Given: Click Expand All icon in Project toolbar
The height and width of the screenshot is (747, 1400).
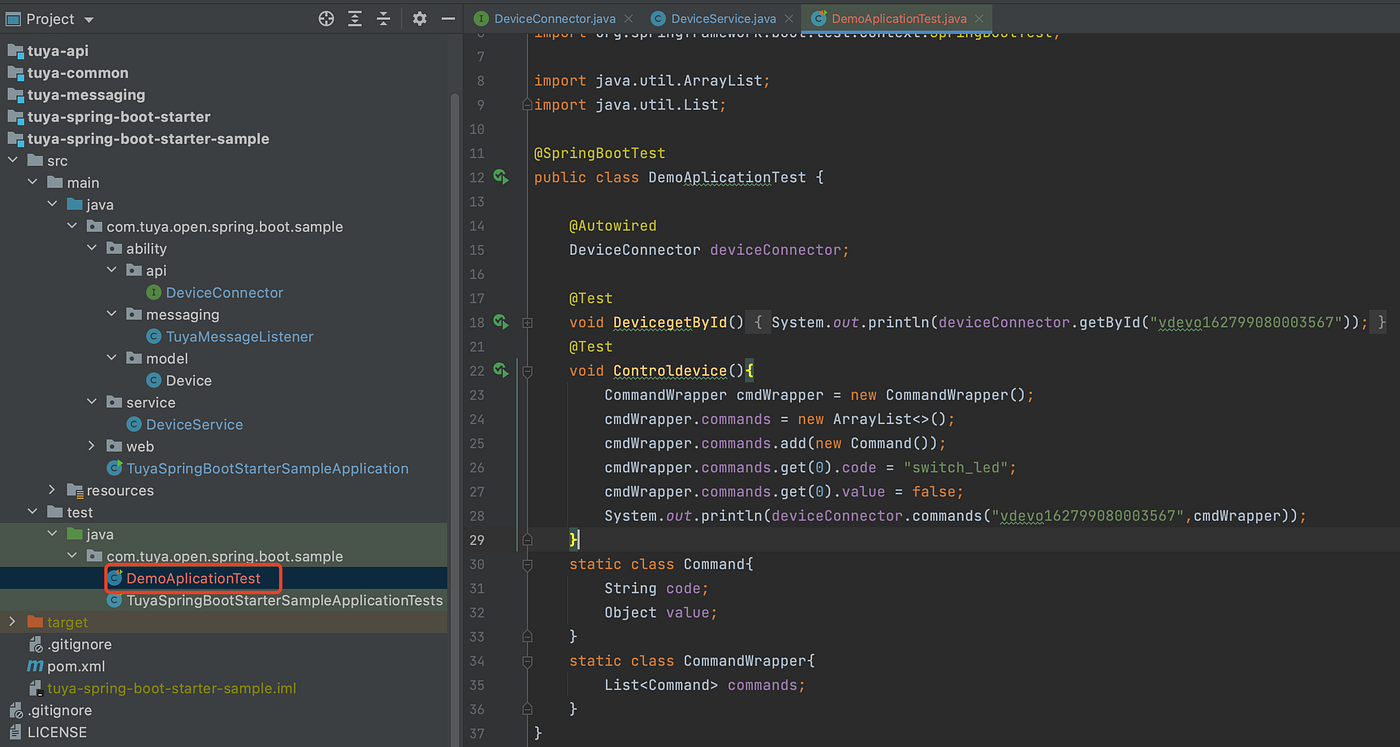Looking at the screenshot, I should pos(355,19).
